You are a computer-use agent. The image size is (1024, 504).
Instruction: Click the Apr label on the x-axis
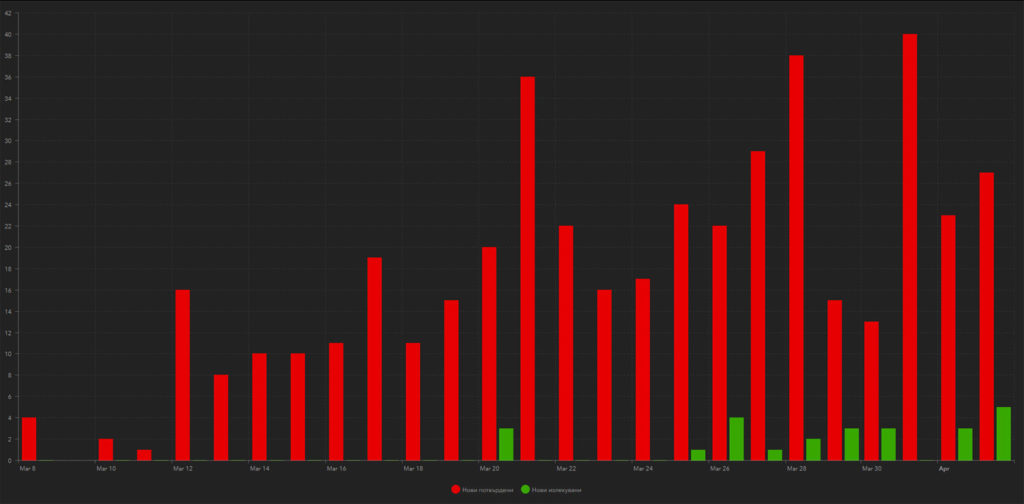(944, 468)
